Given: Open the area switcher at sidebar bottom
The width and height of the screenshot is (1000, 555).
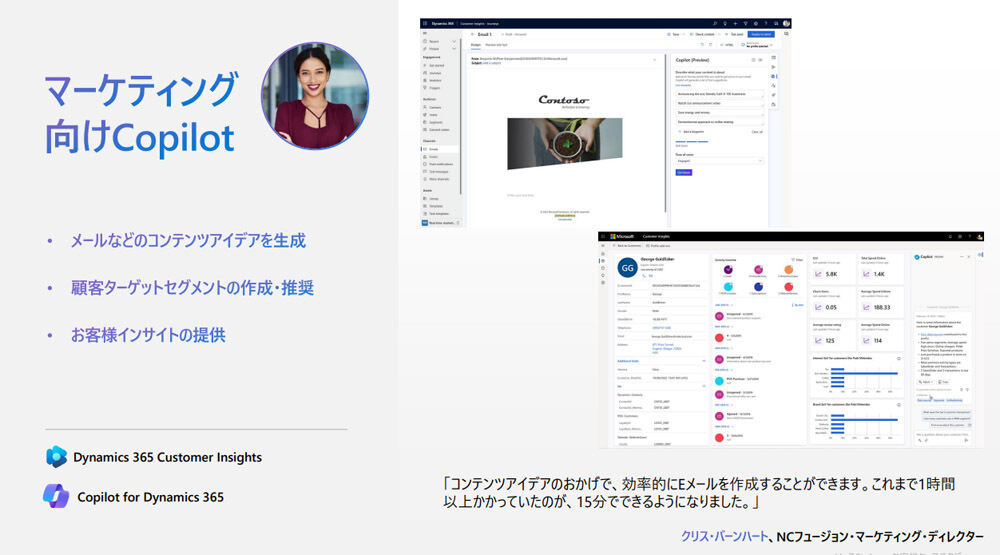Looking at the screenshot, I should pyautogui.click(x=440, y=223).
